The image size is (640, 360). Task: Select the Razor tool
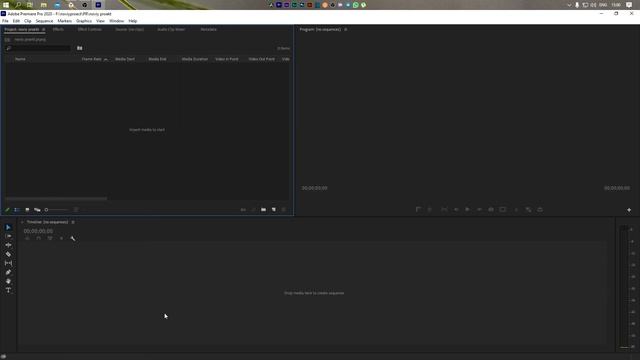pos(8,254)
